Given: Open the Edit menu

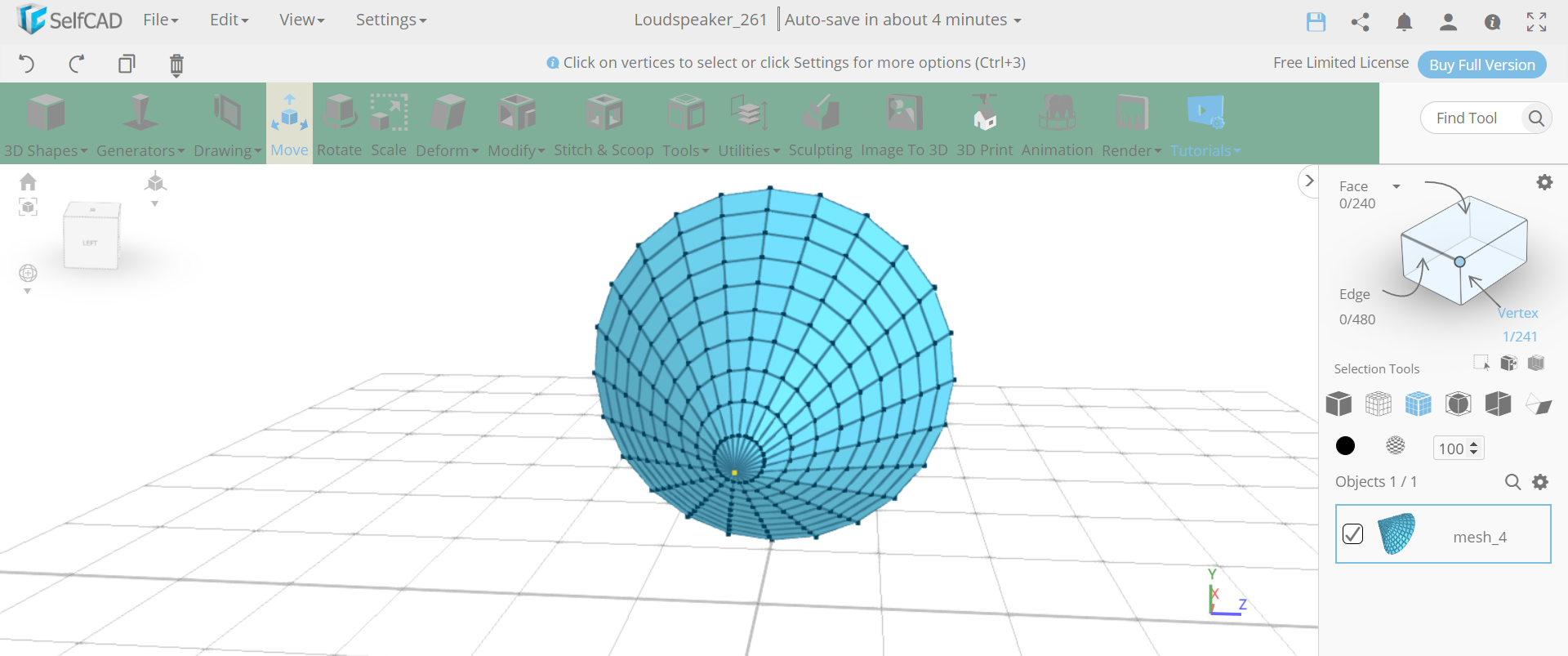Looking at the screenshot, I should point(229,20).
